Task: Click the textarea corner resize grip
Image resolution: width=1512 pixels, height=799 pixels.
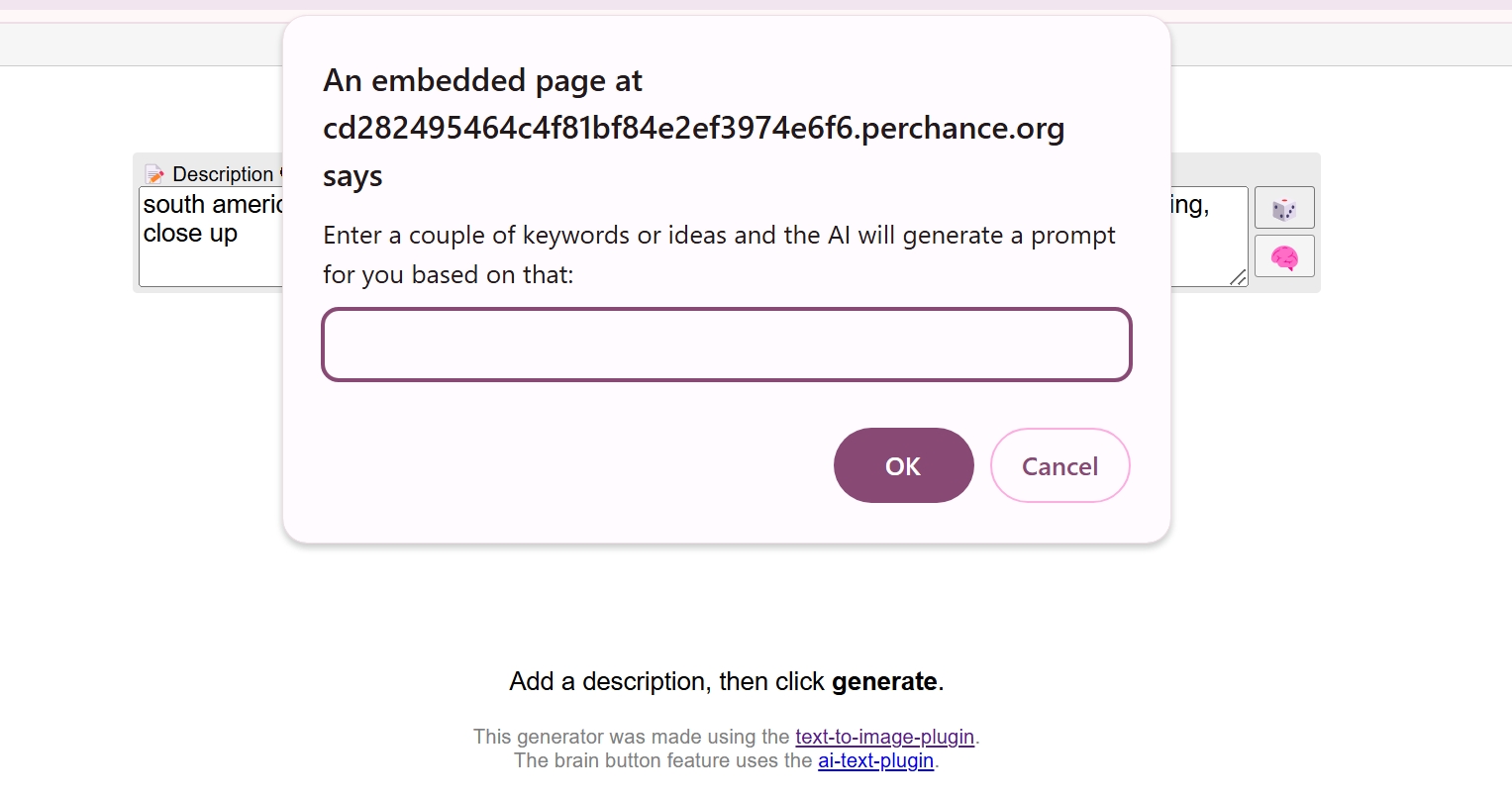Action: [x=1239, y=278]
